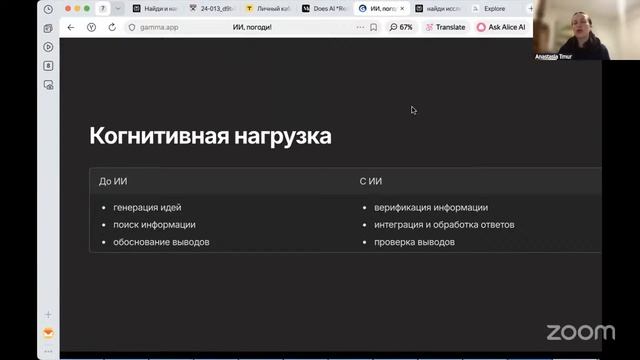Click the Translate button

point(445,27)
